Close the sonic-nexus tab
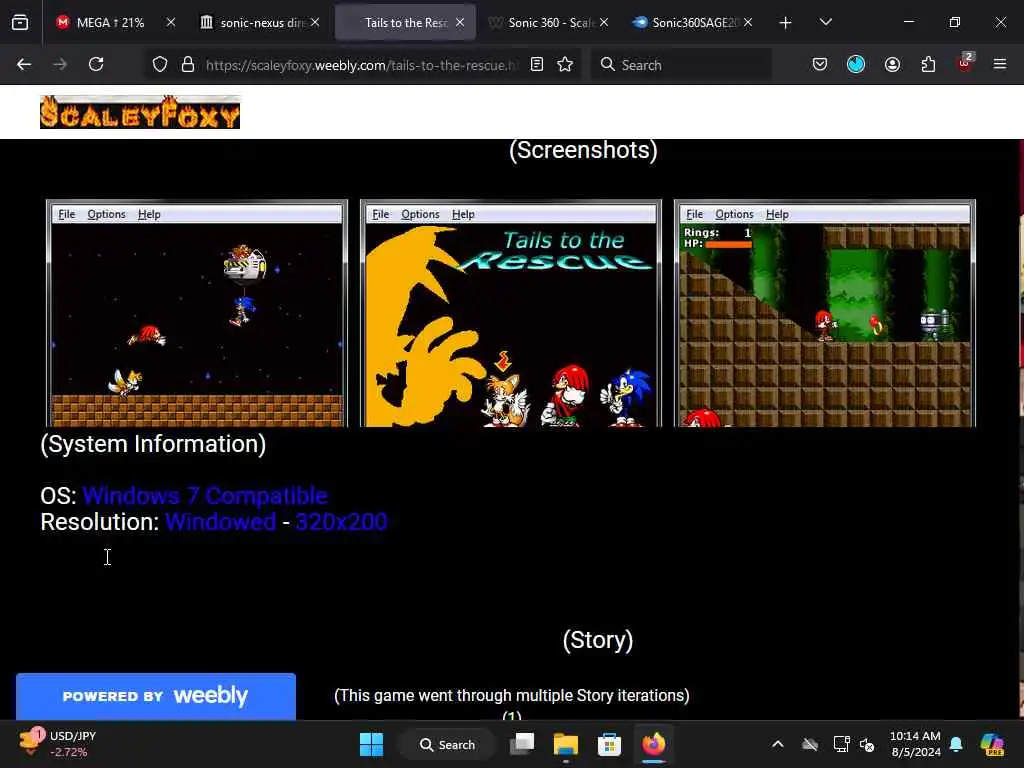 pos(315,23)
